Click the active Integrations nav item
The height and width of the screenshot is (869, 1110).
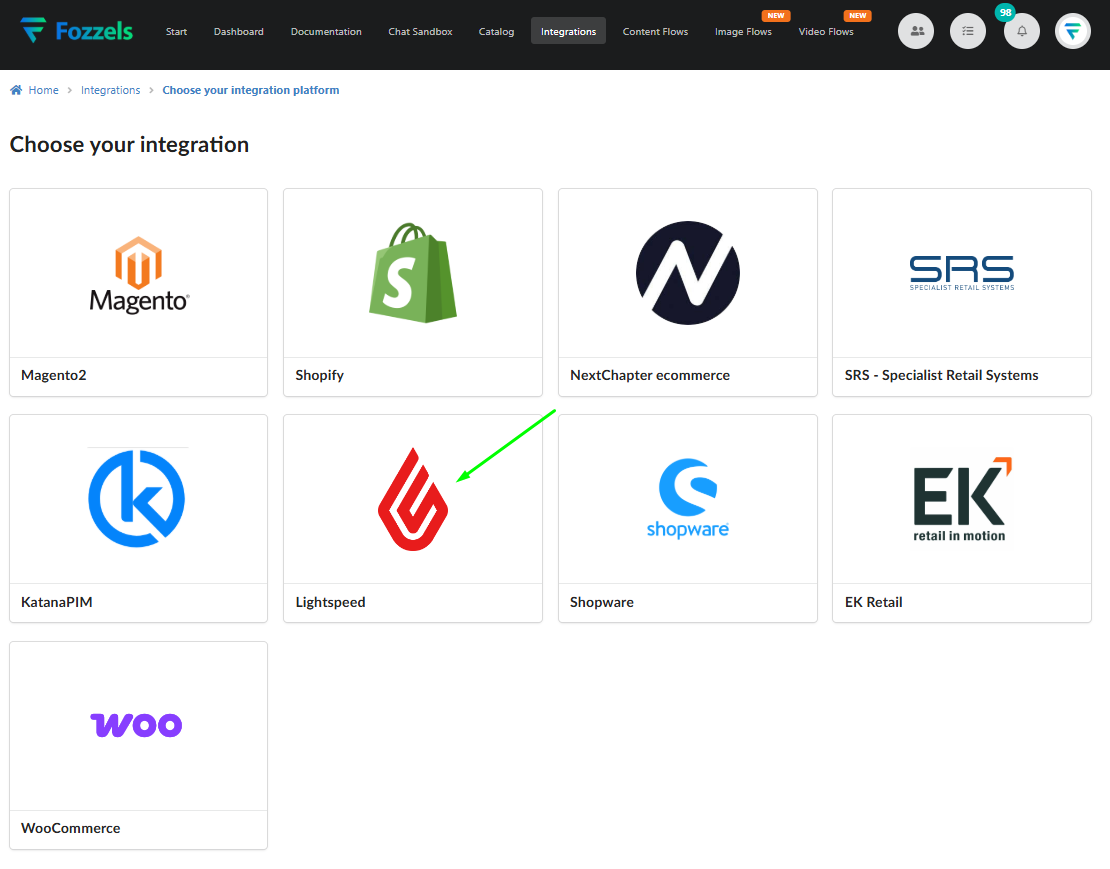click(568, 31)
